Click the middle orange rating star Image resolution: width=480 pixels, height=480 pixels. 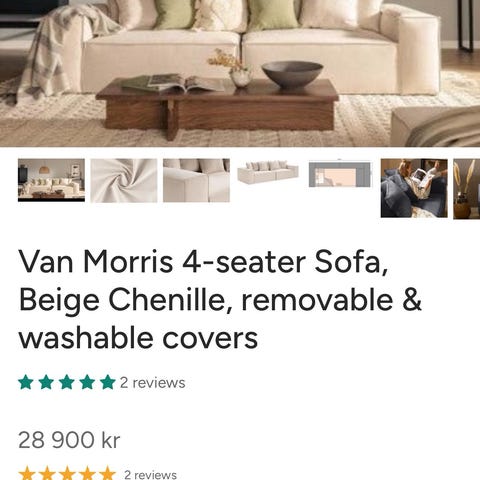(x=67, y=474)
